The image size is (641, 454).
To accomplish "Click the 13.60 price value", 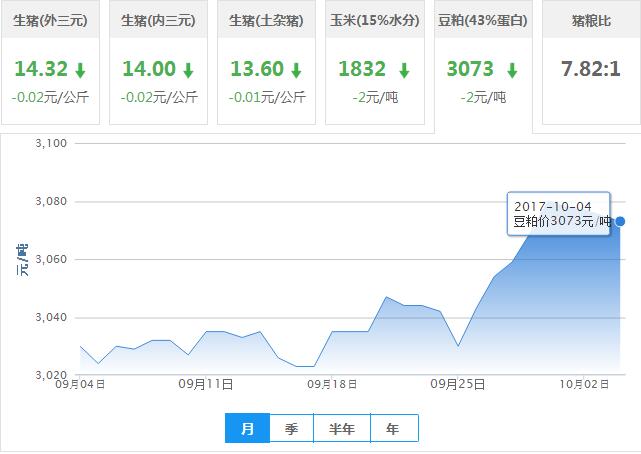I will [257, 69].
